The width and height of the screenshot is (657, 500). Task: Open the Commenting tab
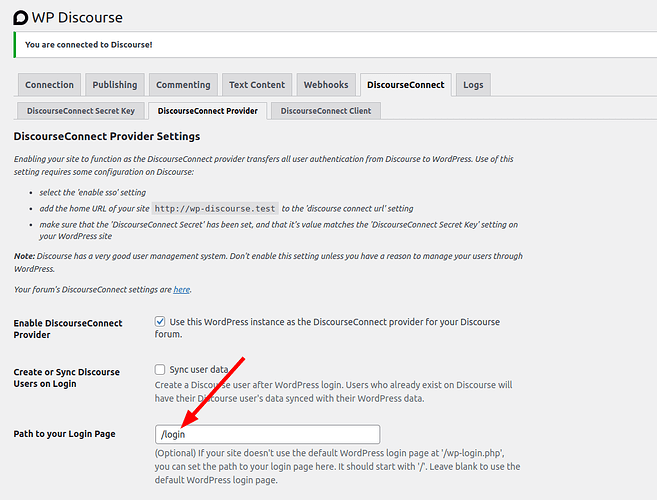tap(183, 85)
